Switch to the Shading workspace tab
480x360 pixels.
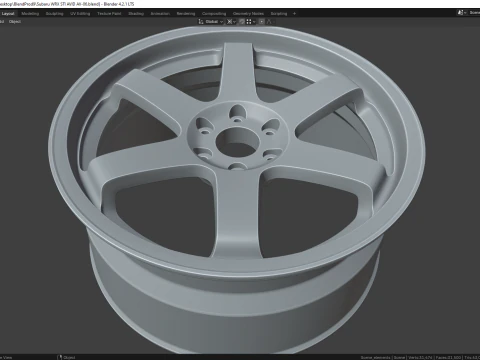[x=136, y=14]
